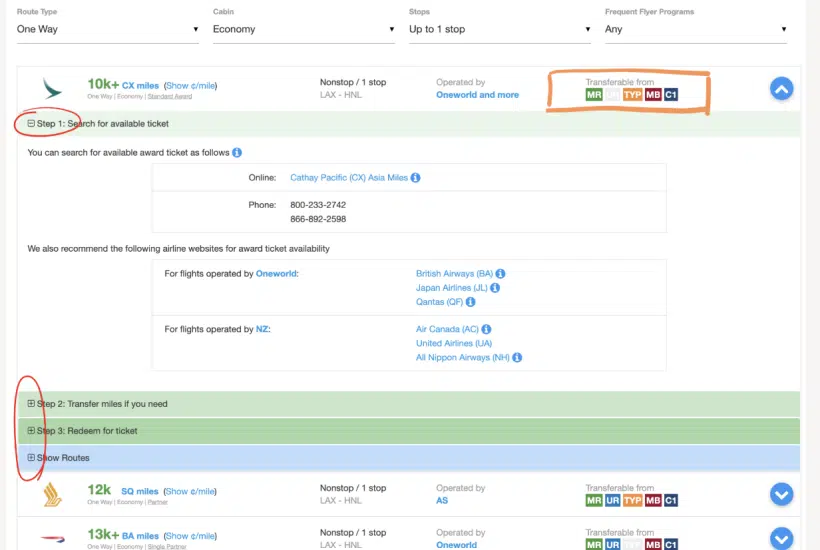
Task: Click info icon next to British Airways (BA)
Action: (501, 273)
